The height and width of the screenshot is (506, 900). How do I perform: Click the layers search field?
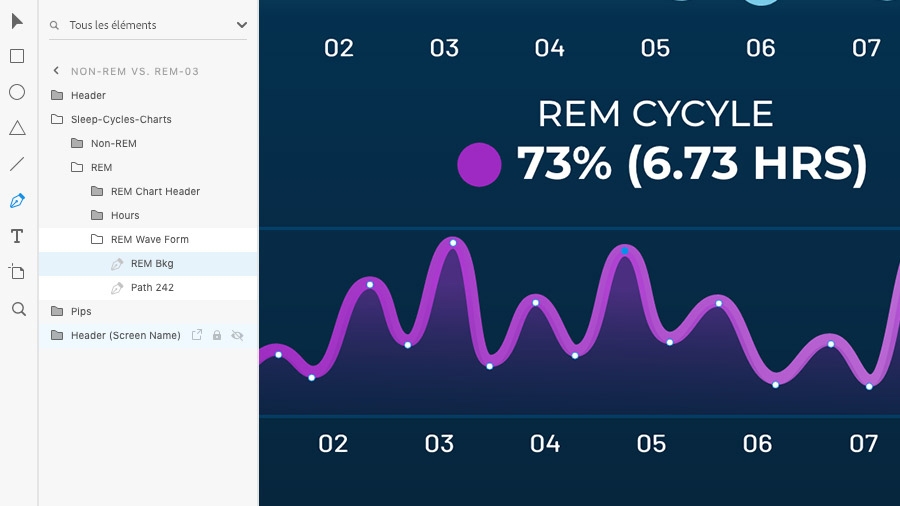click(x=140, y=25)
